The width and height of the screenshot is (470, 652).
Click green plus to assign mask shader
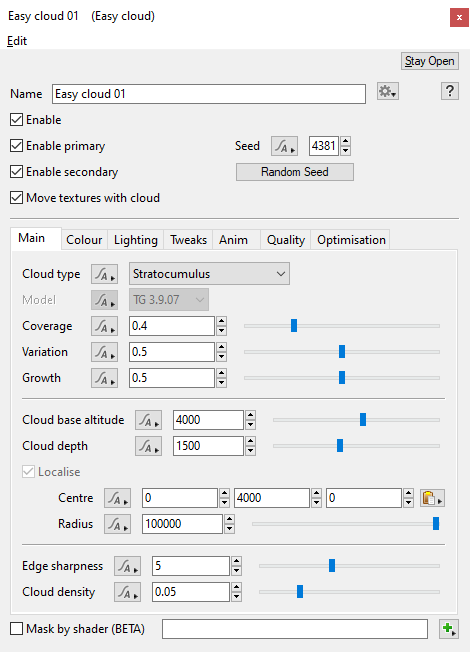449,629
